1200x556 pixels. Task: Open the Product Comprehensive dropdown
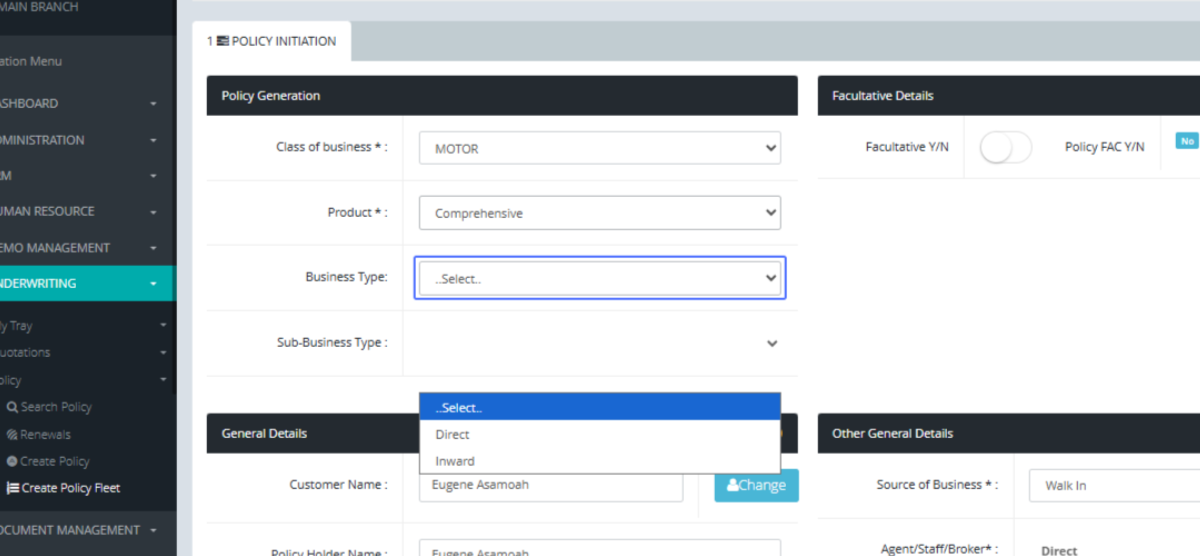pos(599,213)
